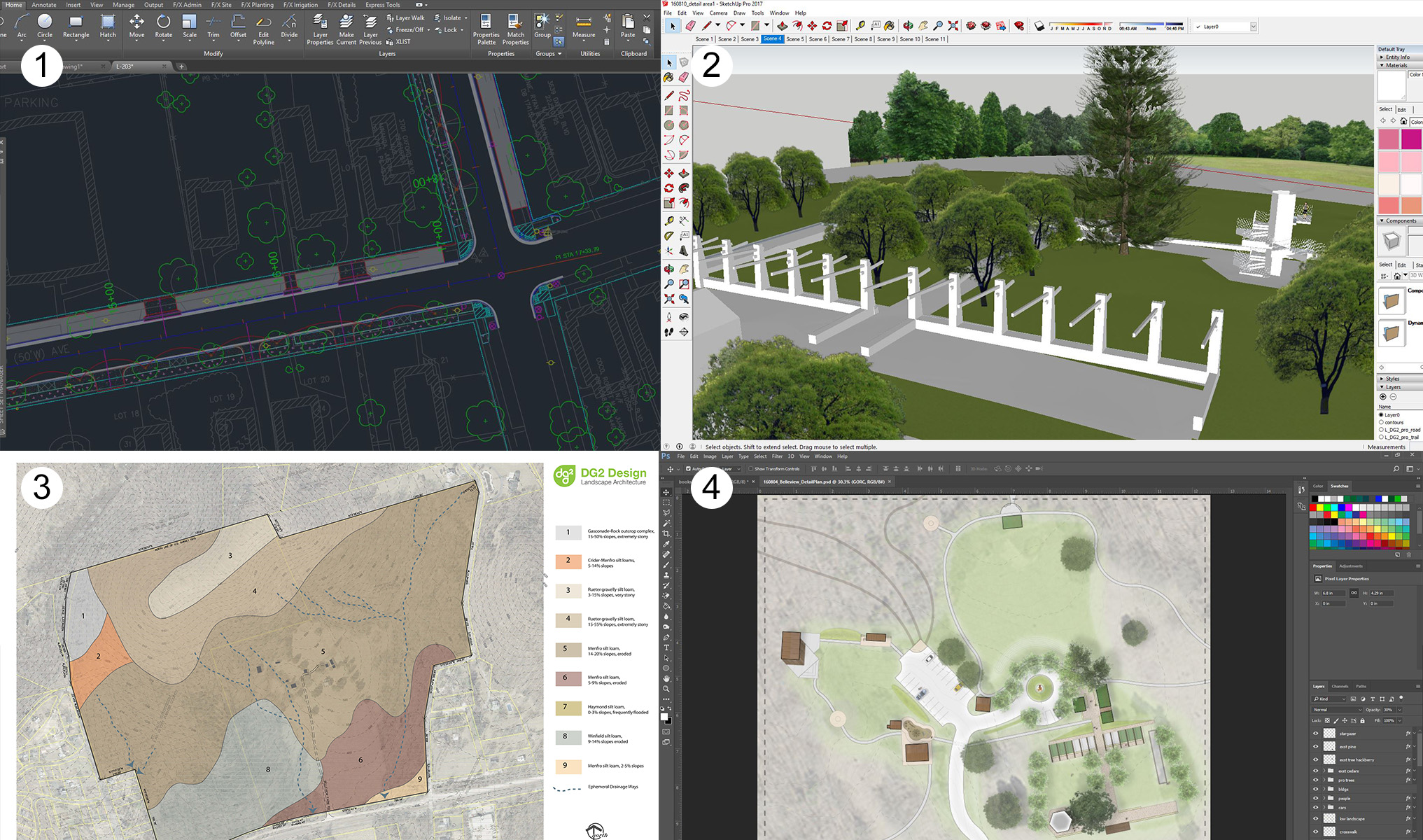Switch to the Channels tab in Photoshop

click(1340, 686)
